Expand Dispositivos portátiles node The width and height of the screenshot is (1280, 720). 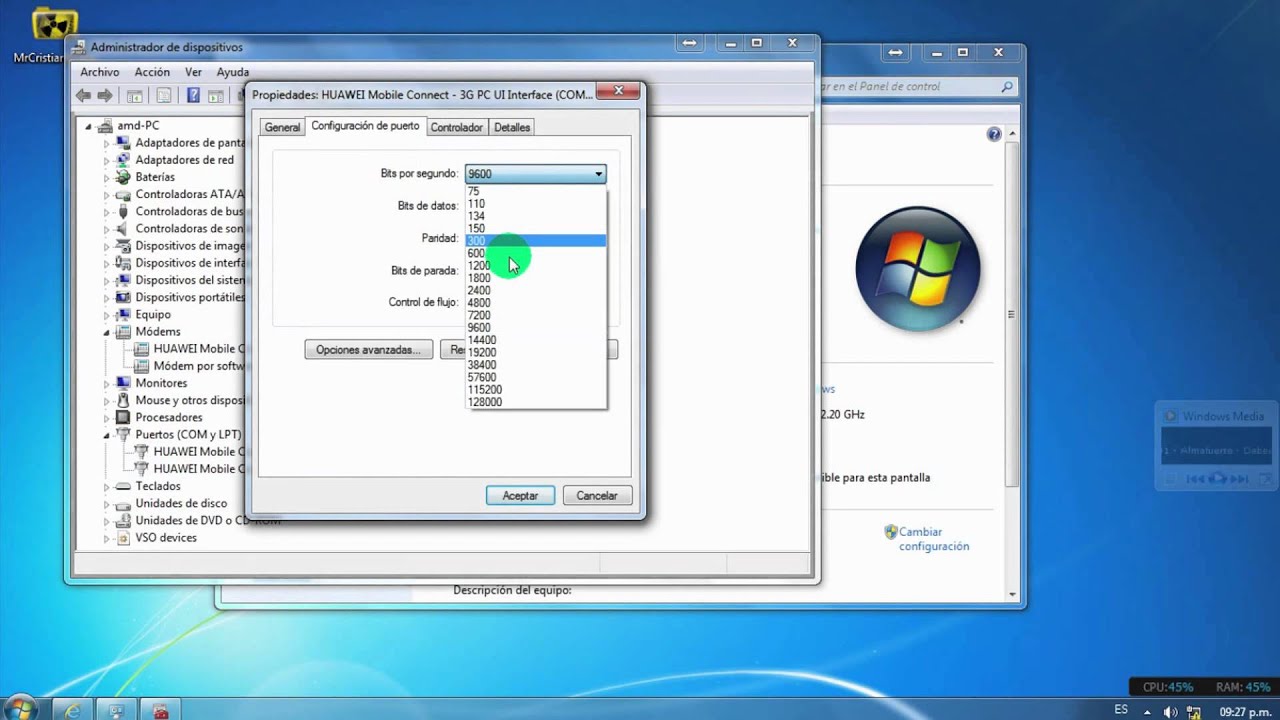pyautogui.click(x=106, y=297)
